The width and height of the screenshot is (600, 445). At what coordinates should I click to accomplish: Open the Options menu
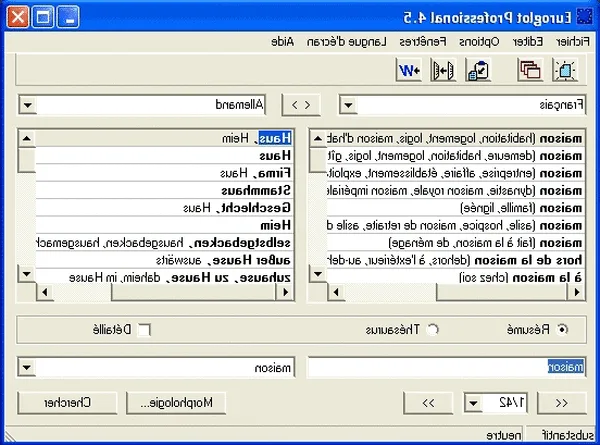[479, 42]
